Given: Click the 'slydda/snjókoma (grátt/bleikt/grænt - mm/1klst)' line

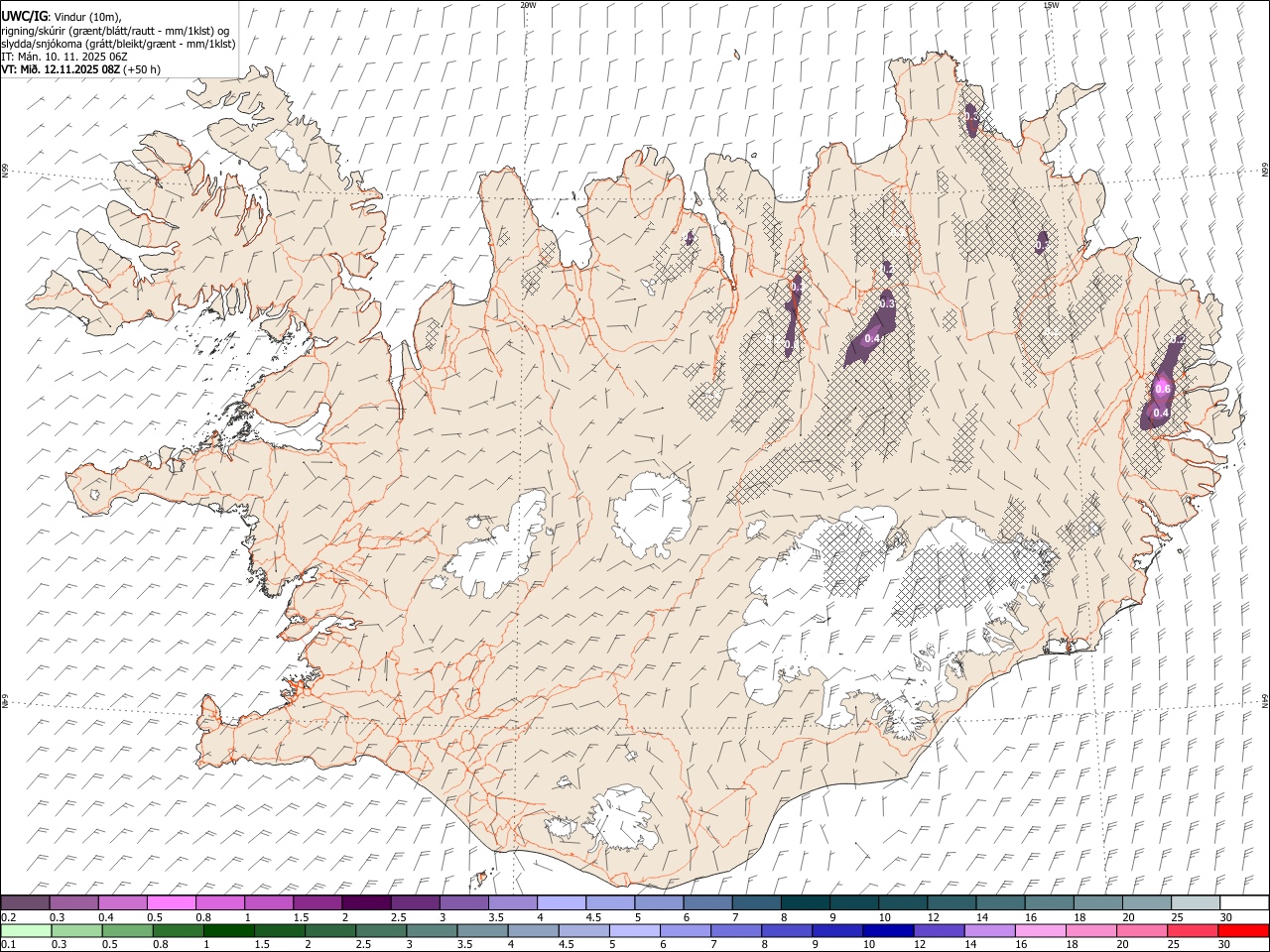Looking at the screenshot, I should pyautogui.click(x=118, y=44).
